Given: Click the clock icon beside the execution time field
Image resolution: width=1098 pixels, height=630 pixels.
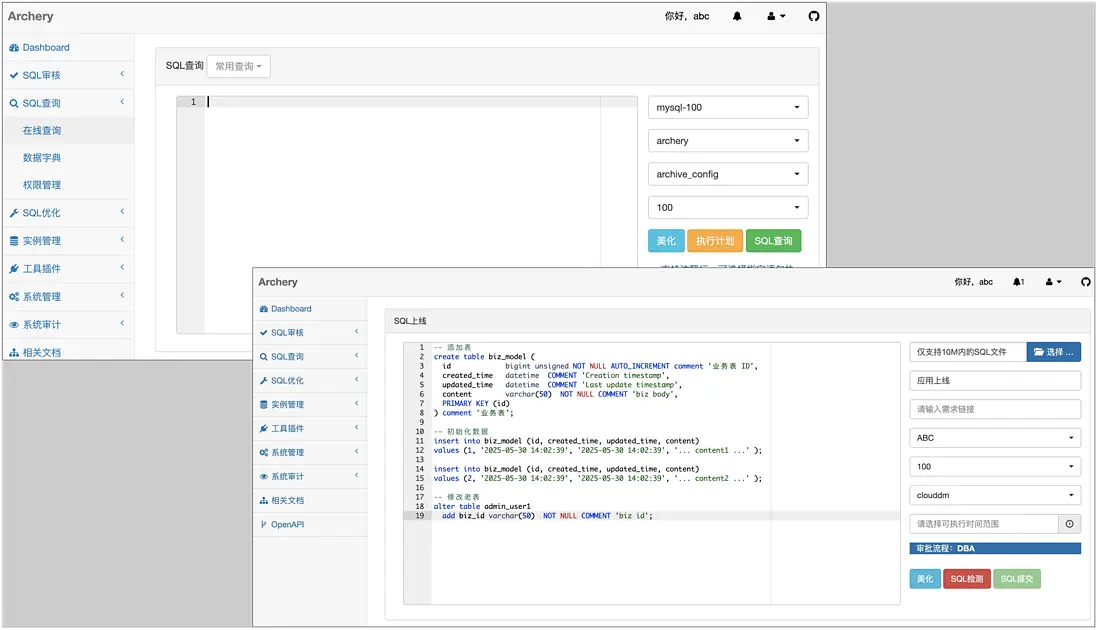Looking at the screenshot, I should (1069, 524).
